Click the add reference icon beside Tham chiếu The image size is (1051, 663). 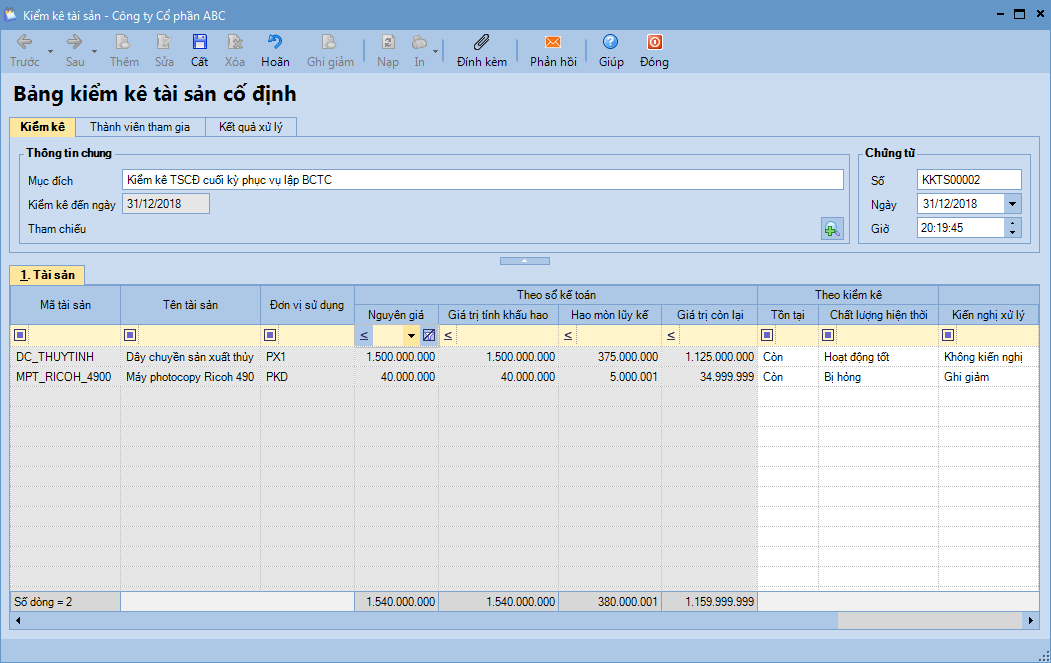click(831, 229)
